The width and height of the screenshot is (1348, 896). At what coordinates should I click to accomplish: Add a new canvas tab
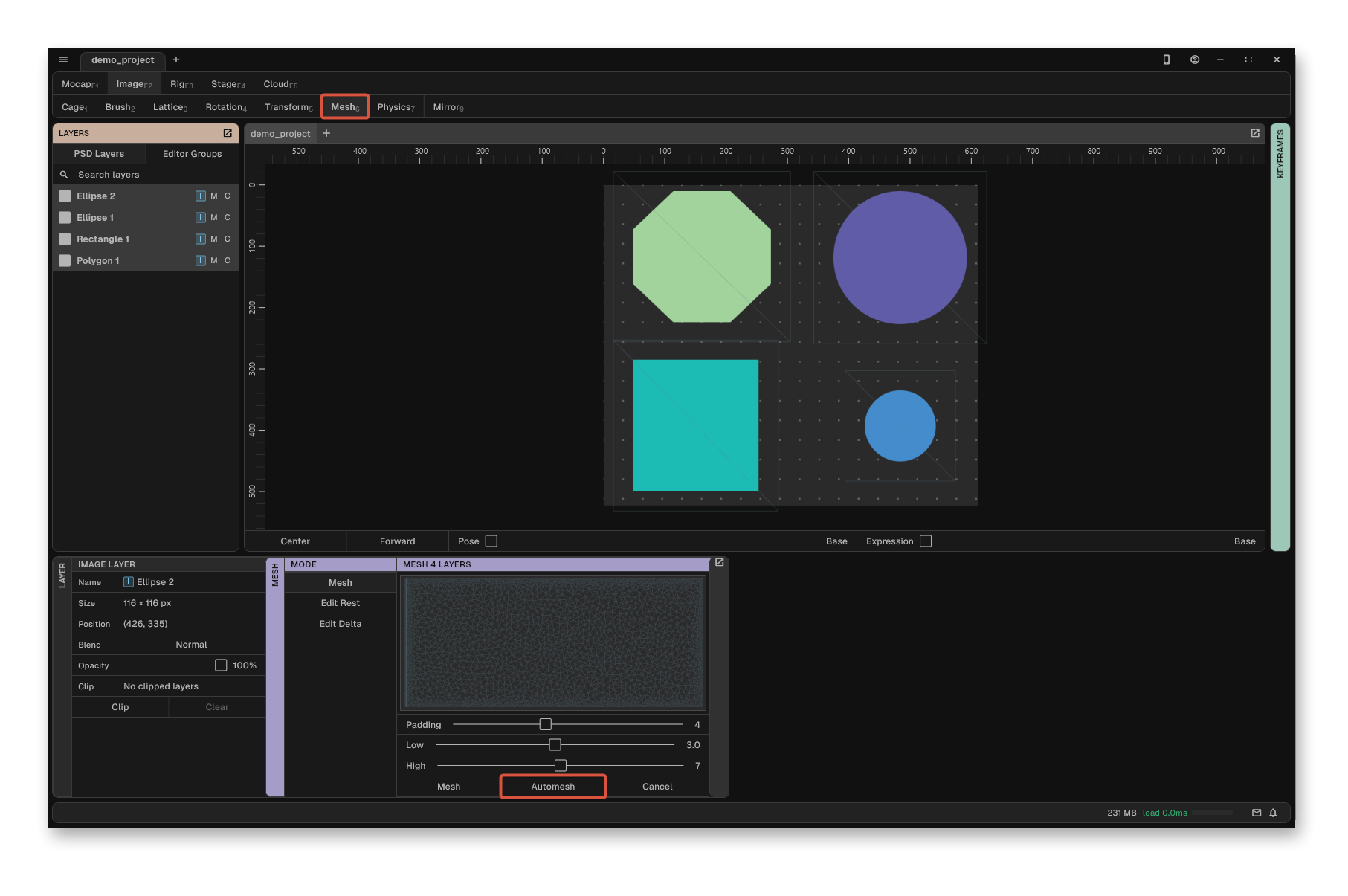(x=326, y=133)
